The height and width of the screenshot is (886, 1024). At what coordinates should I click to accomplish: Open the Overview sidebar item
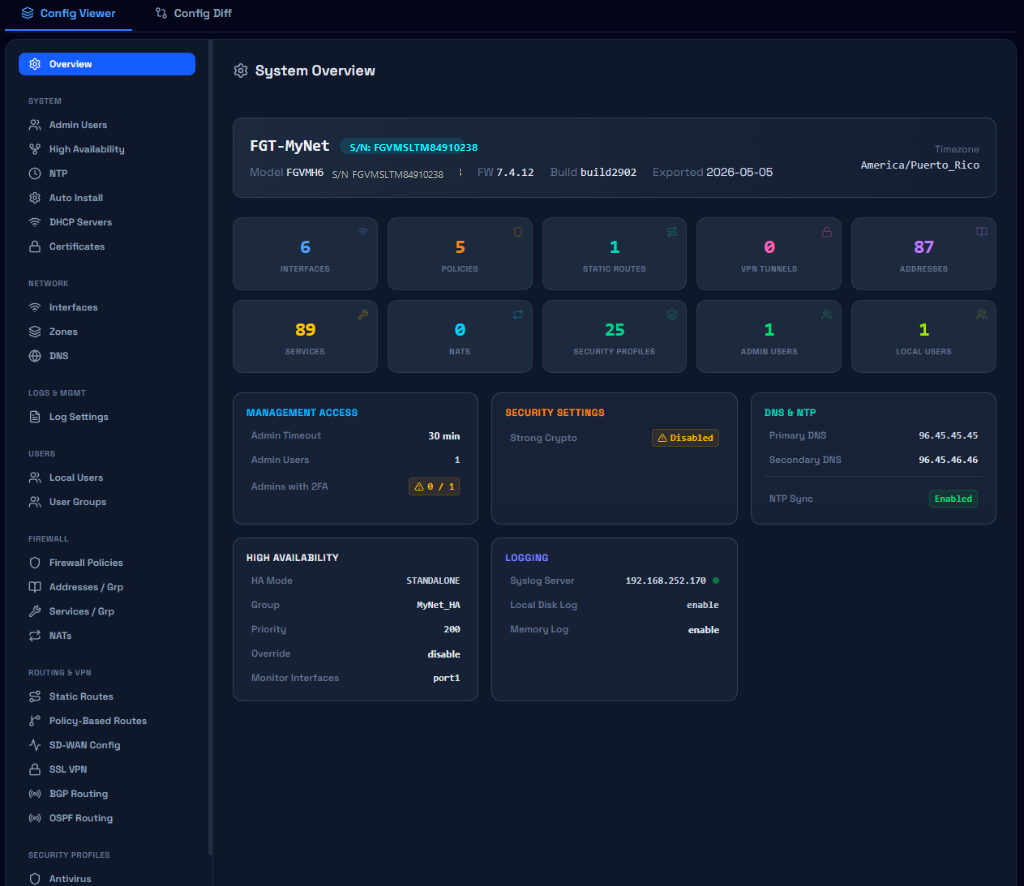coord(106,64)
